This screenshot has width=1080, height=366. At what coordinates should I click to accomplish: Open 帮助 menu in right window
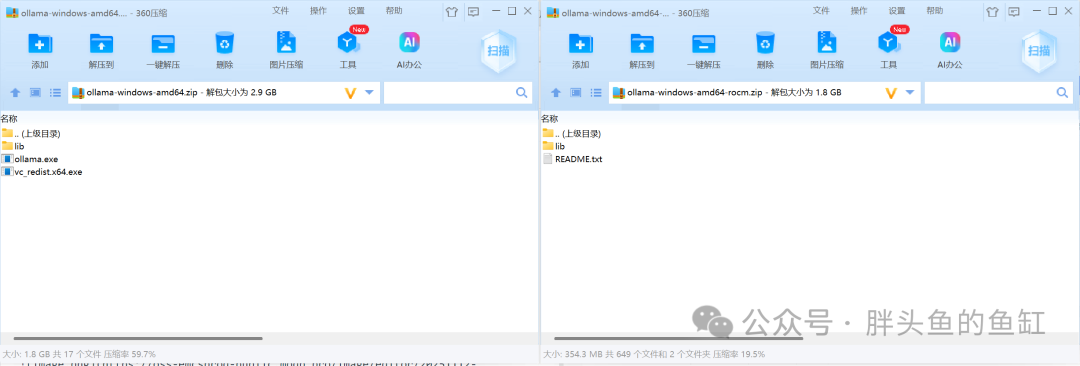click(935, 10)
